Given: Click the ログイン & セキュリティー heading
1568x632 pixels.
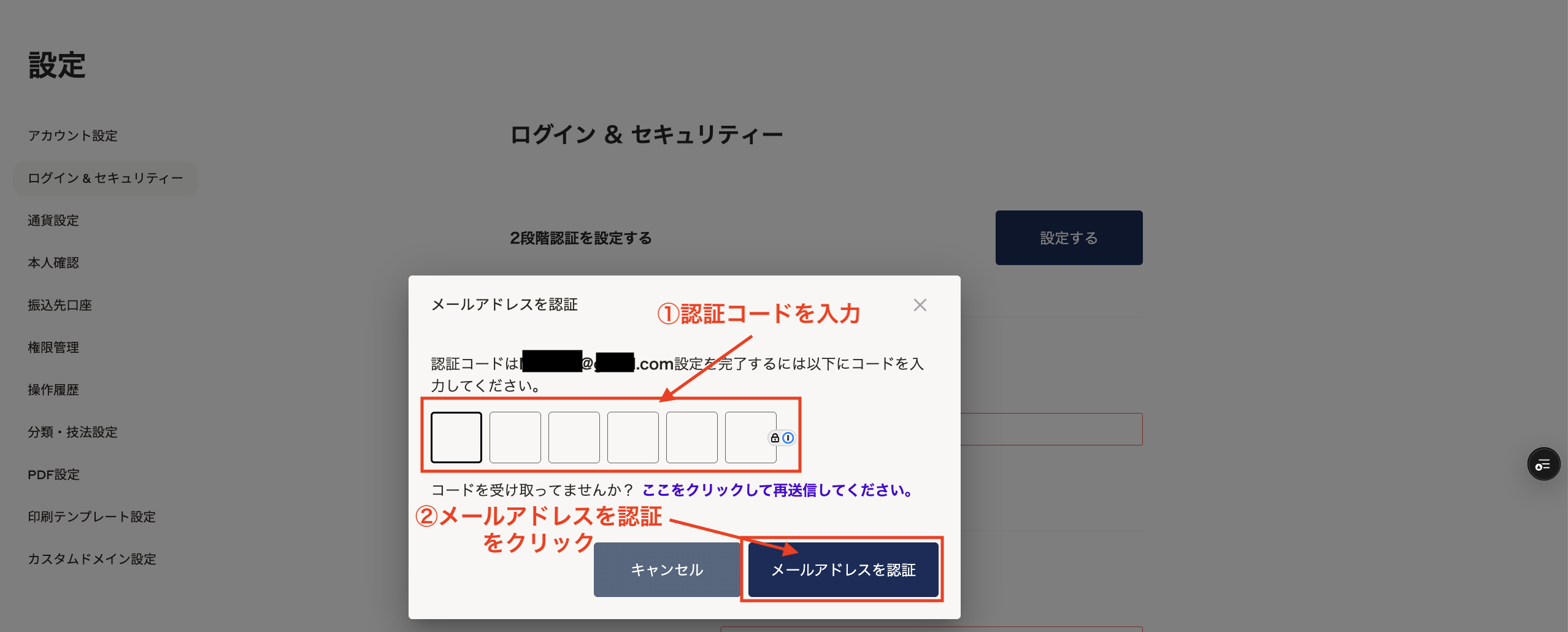Looking at the screenshot, I should 647,134.
